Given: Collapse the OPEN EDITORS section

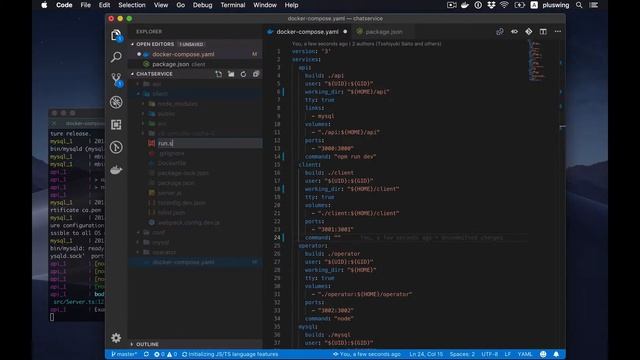Looking at the screenshot, I should (x=155, y=44).
